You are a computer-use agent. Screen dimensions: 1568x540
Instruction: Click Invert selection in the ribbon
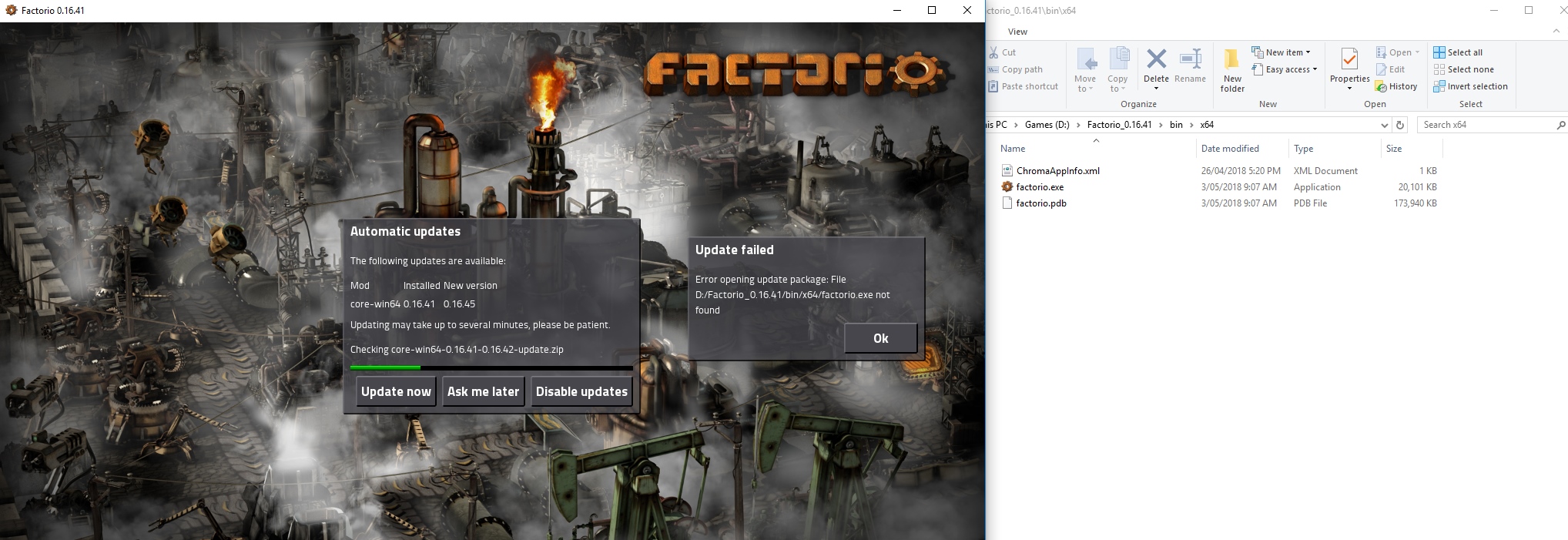[x=1471, y=86]
